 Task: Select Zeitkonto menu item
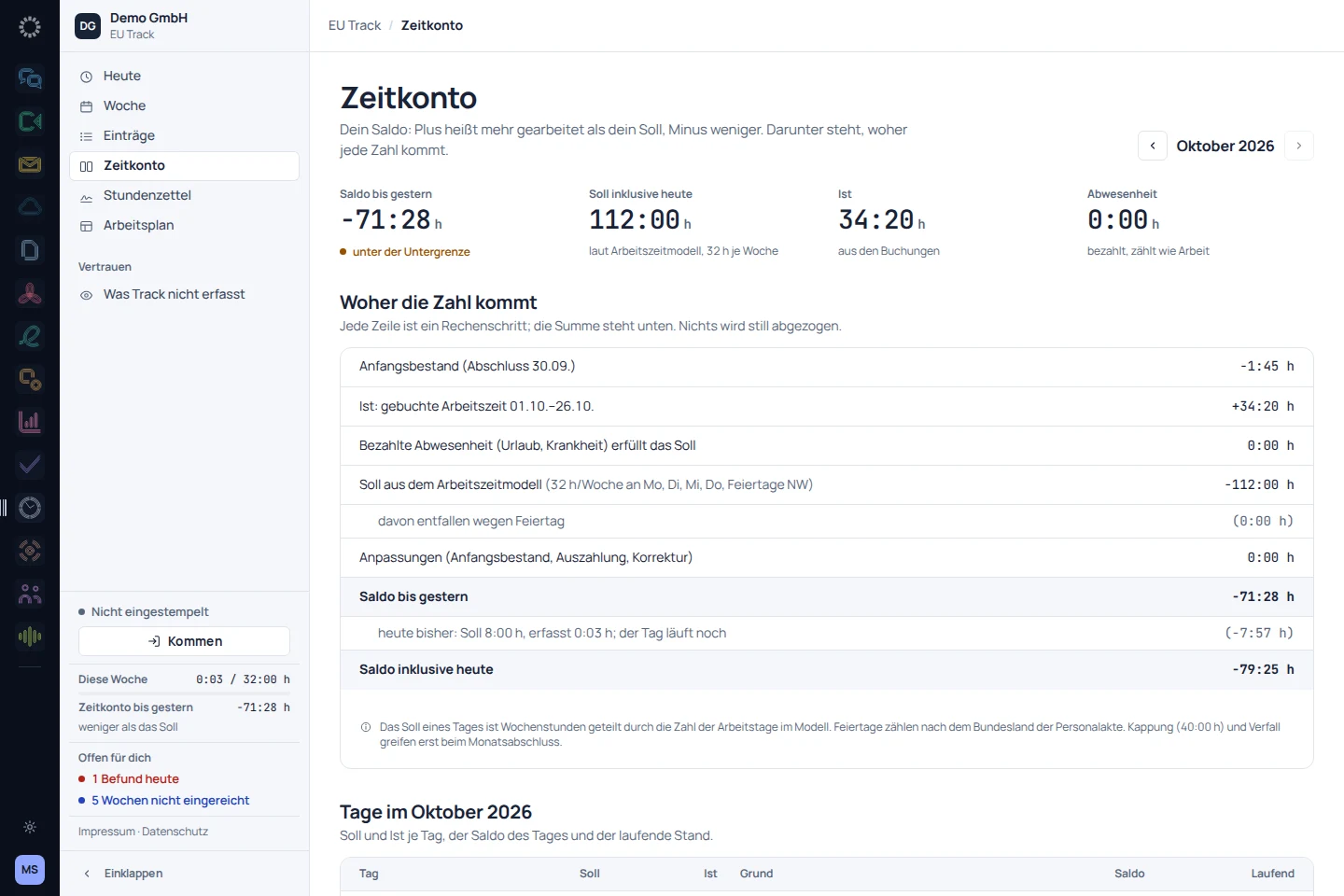click(185, 166)
